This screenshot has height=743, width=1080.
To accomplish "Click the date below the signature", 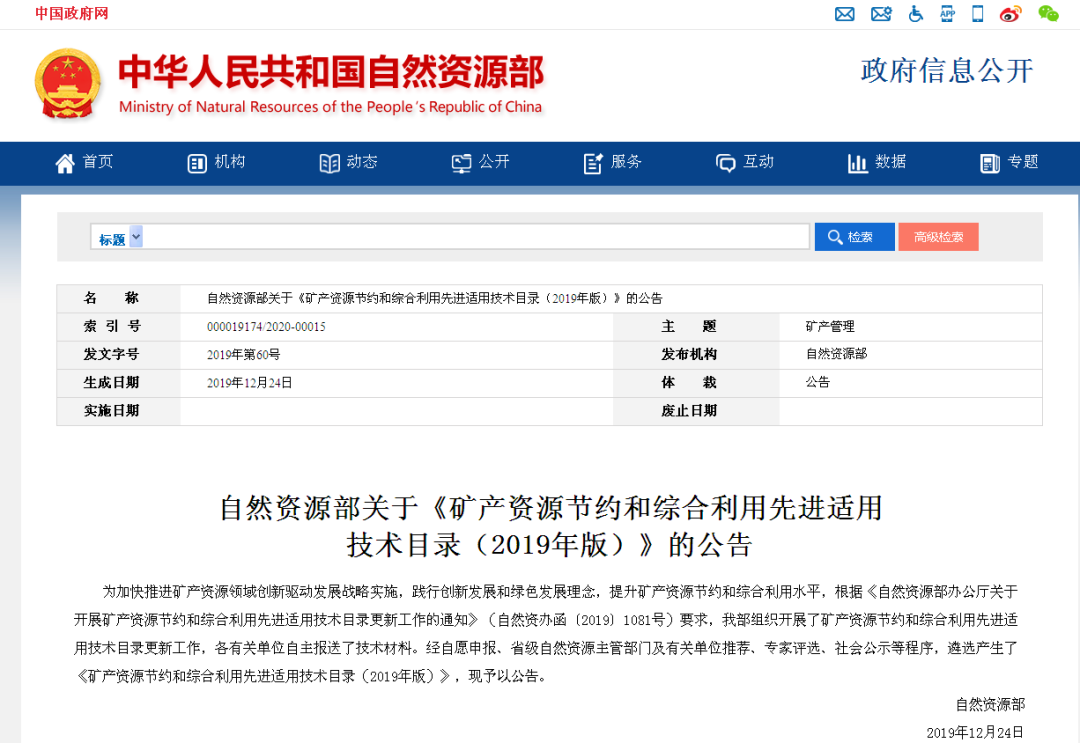I will coord(975,733).
